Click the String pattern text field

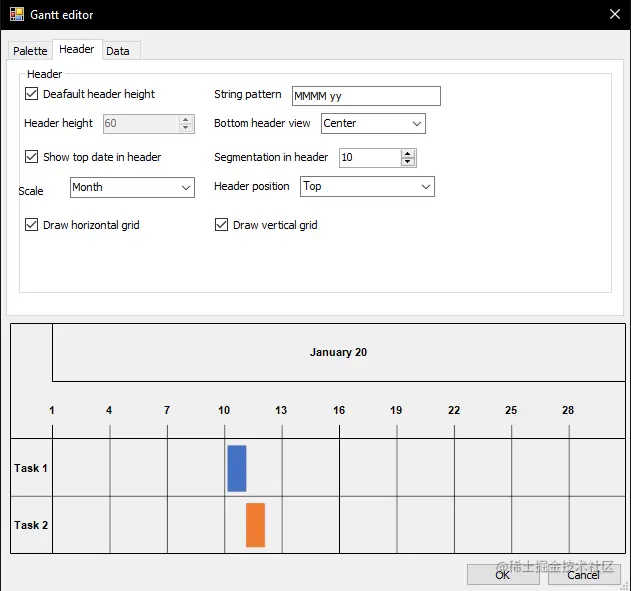[366, 96]
